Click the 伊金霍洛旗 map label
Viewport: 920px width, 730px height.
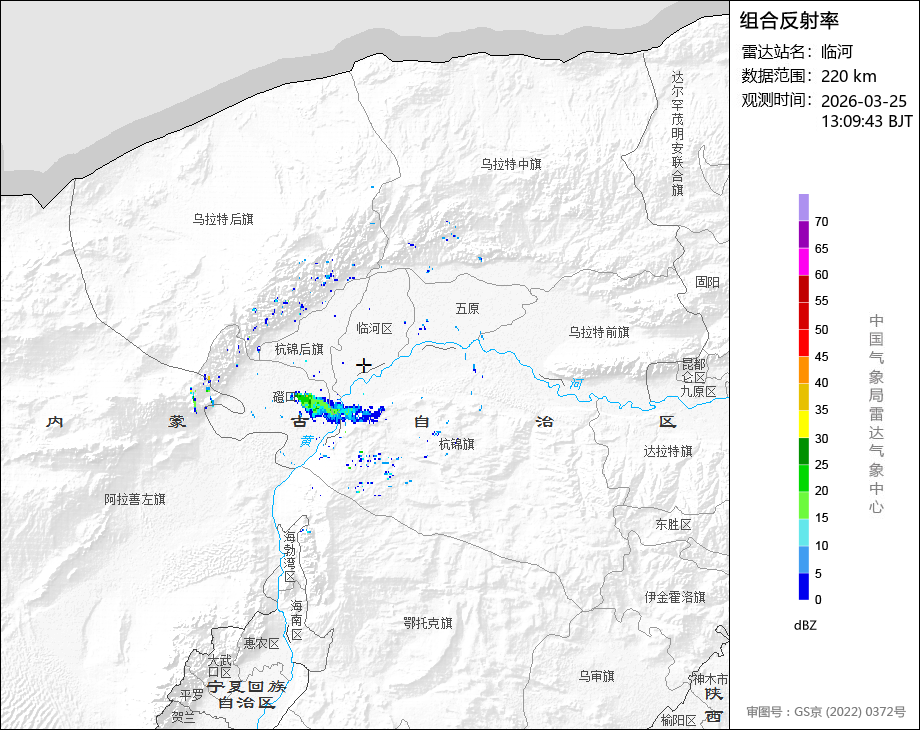coord(675,597)
